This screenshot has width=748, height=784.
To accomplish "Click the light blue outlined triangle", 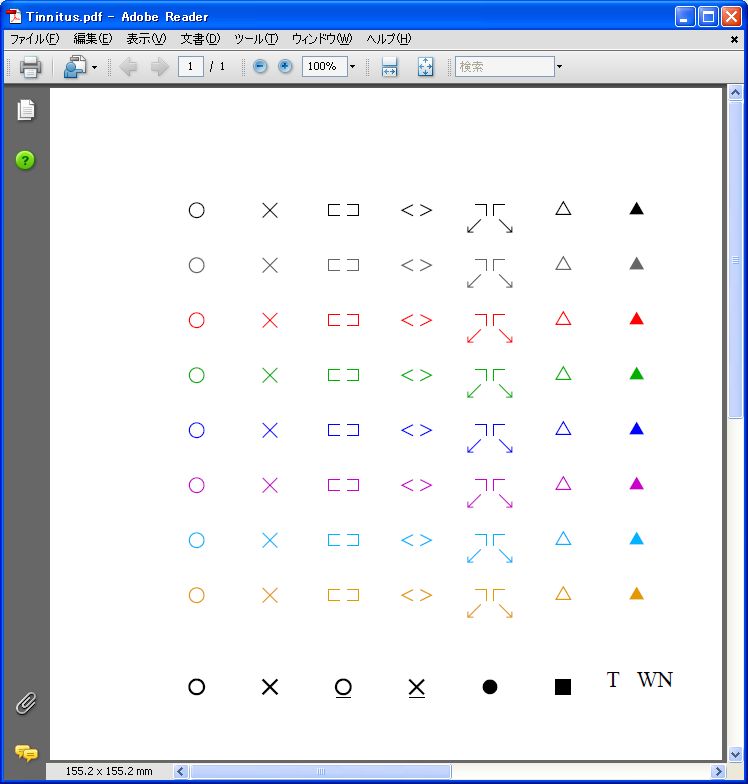I will coord(564,538).
